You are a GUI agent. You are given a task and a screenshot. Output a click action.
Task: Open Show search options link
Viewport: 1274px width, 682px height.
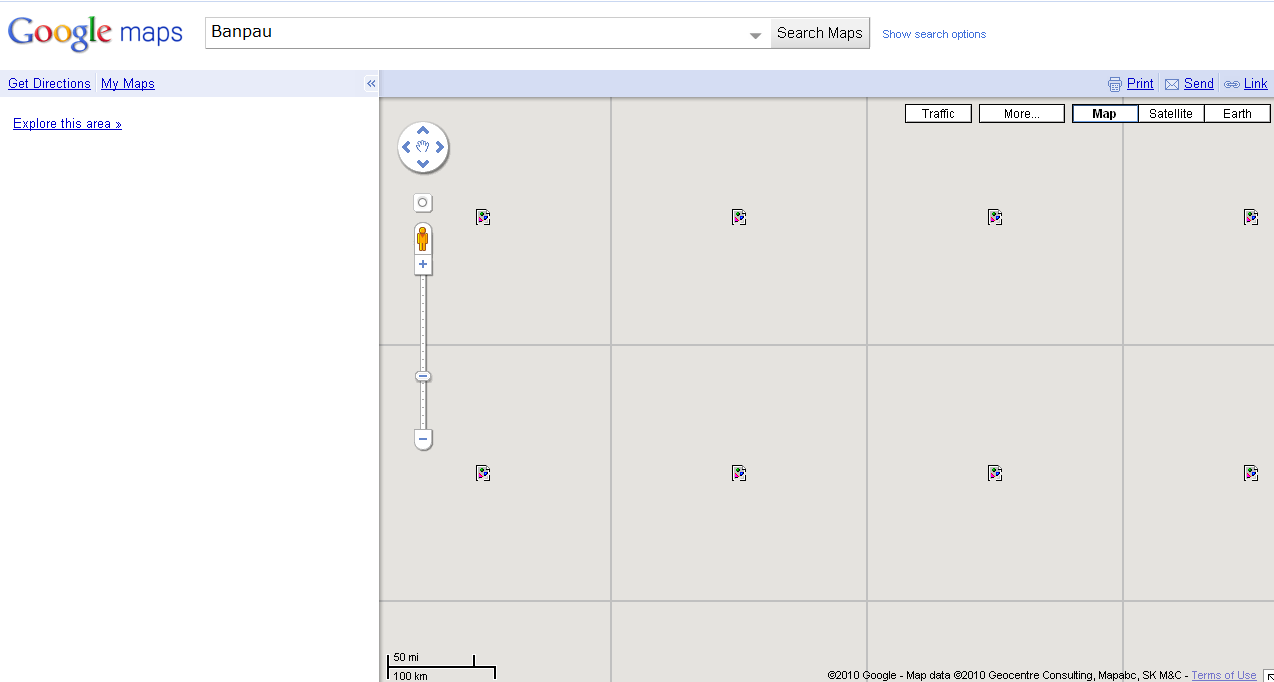pos(934,34)
